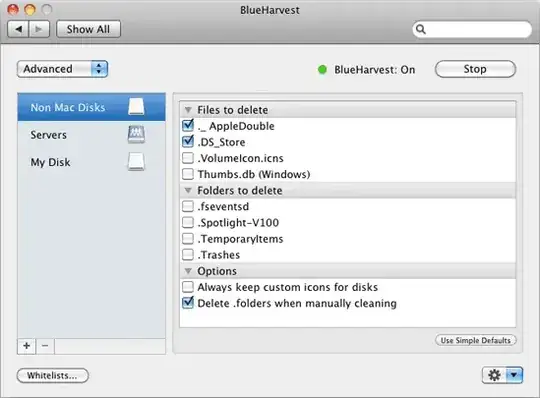
Task: Uncheck the ._ AppleDouble checkbox
Action: pyautogui.click(x=188, y=125)
